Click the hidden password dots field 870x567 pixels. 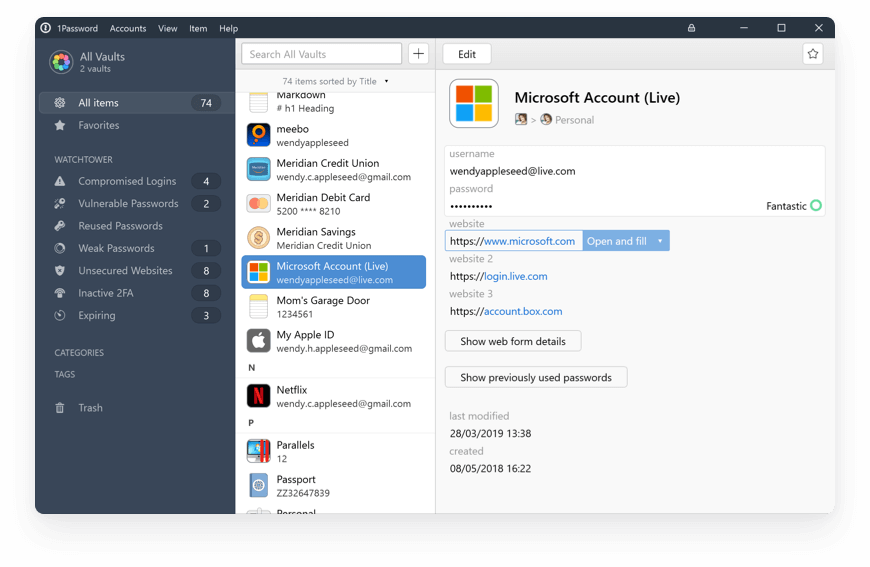click(471, 206)
